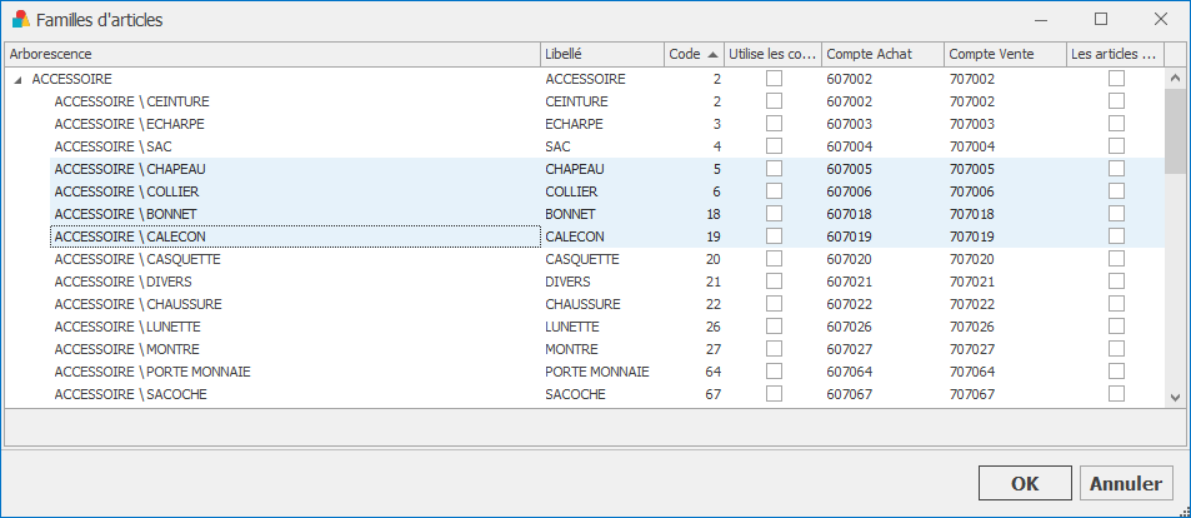1191x518 pixels.
Task: Click Compte Achat cell 607021 for DIVERS
Action: click(849, 282)
